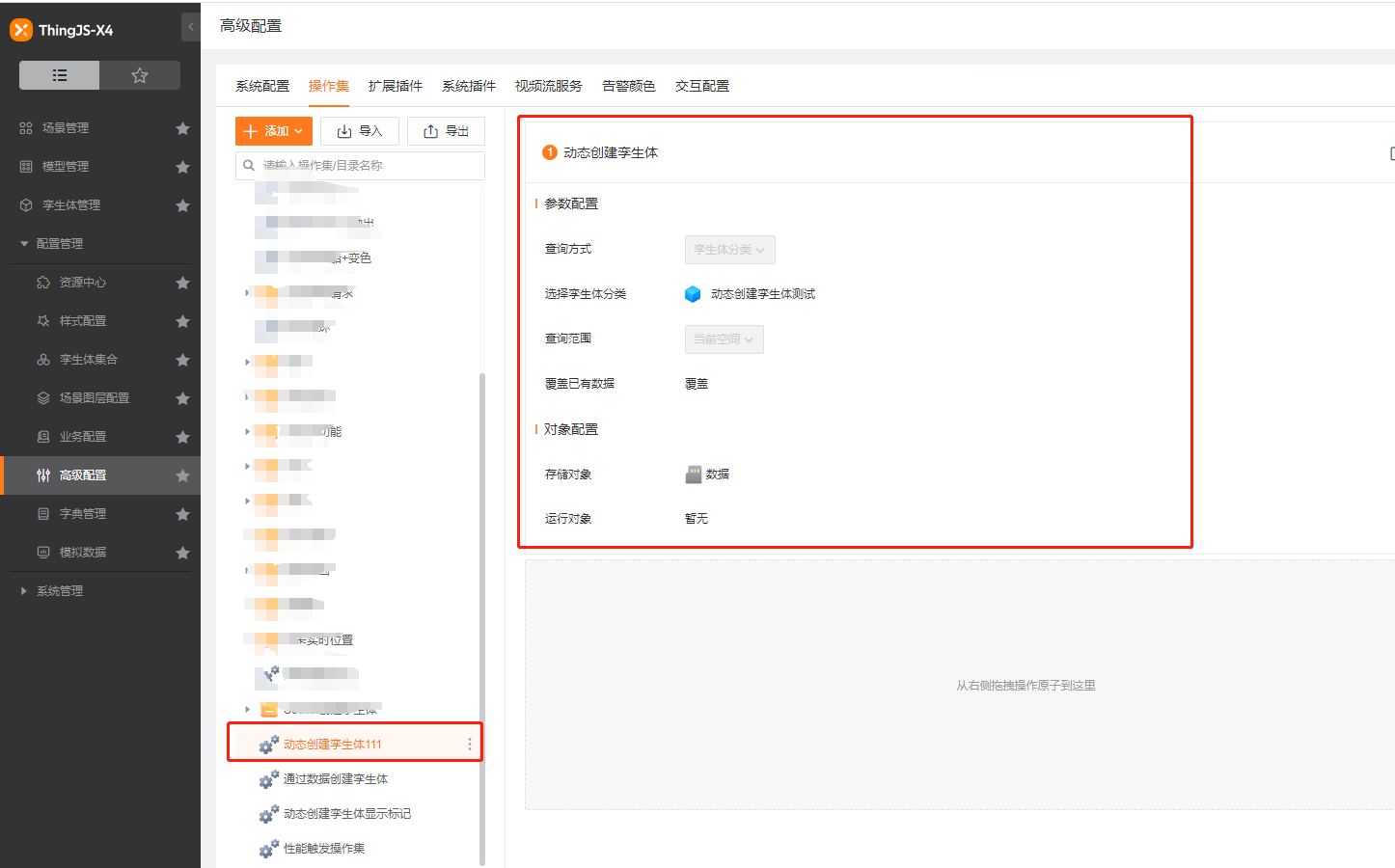Open the 添加 dropdown button
This screenshot has width=1395, height=868.
point(274,131)
